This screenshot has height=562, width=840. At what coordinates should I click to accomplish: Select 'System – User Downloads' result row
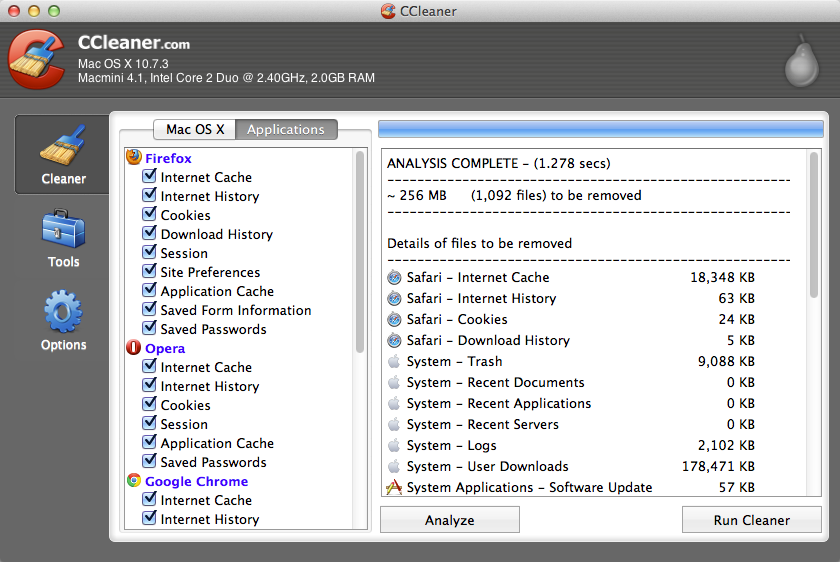tap(571, 466)
